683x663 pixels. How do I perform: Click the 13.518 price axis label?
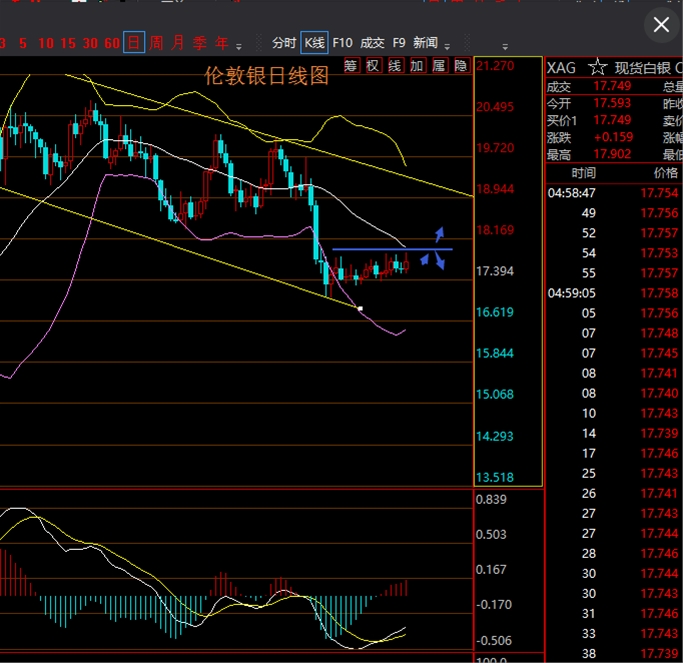pos(495,477)
